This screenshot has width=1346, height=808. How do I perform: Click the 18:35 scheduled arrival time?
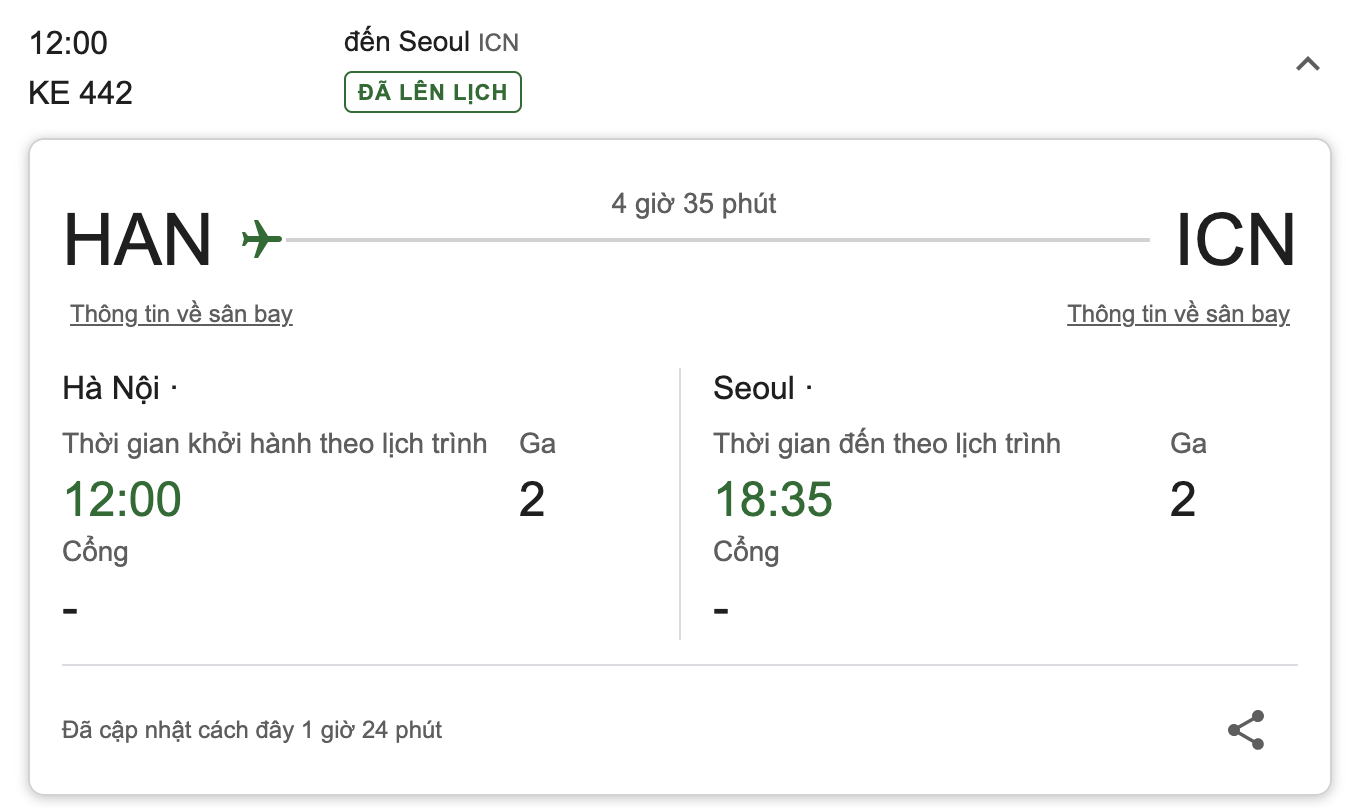pyautogui.click(x=773, y=499)
